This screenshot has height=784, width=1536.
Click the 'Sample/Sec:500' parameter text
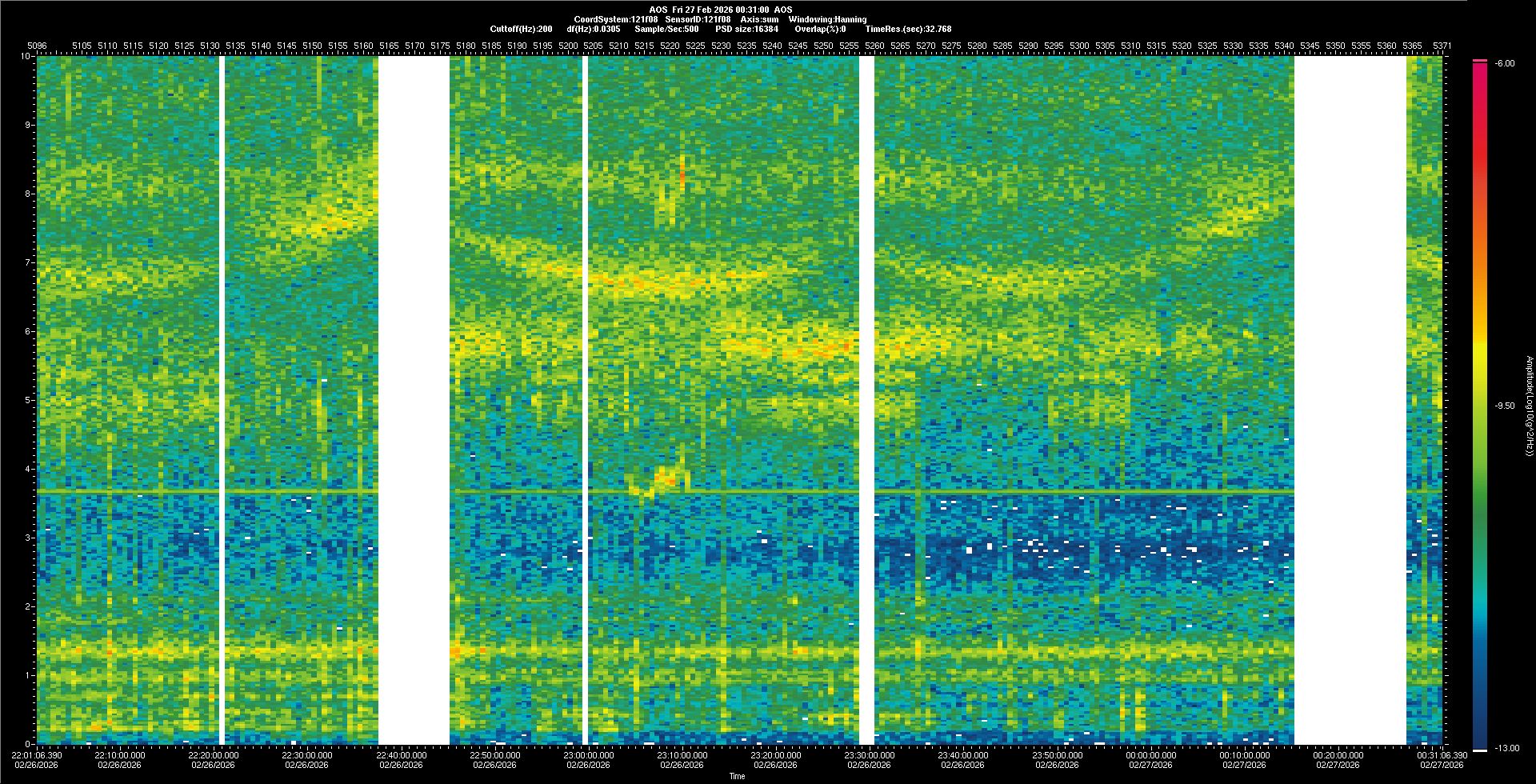pyautogui.click(x=666, y=29)
